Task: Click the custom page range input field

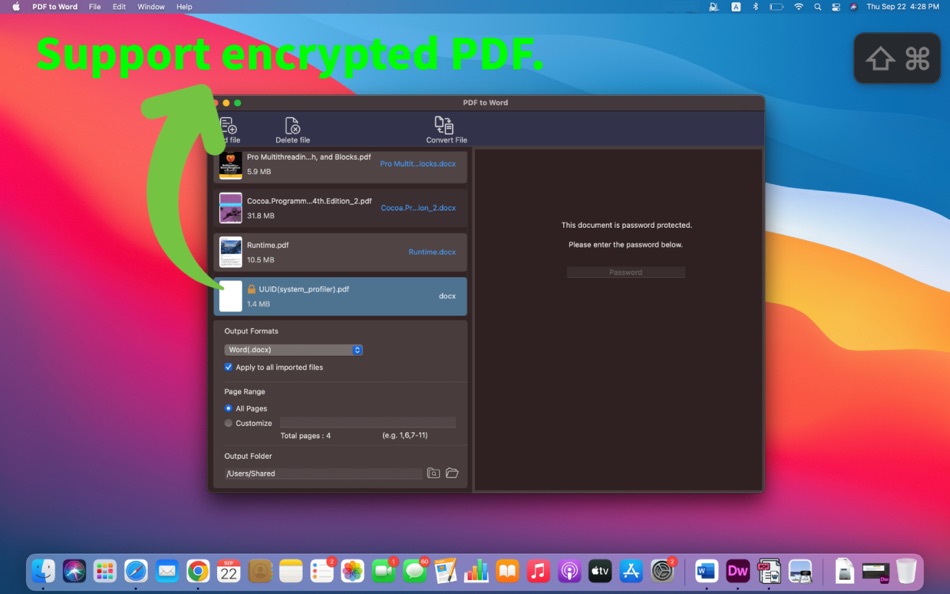Action: [368, 423]
